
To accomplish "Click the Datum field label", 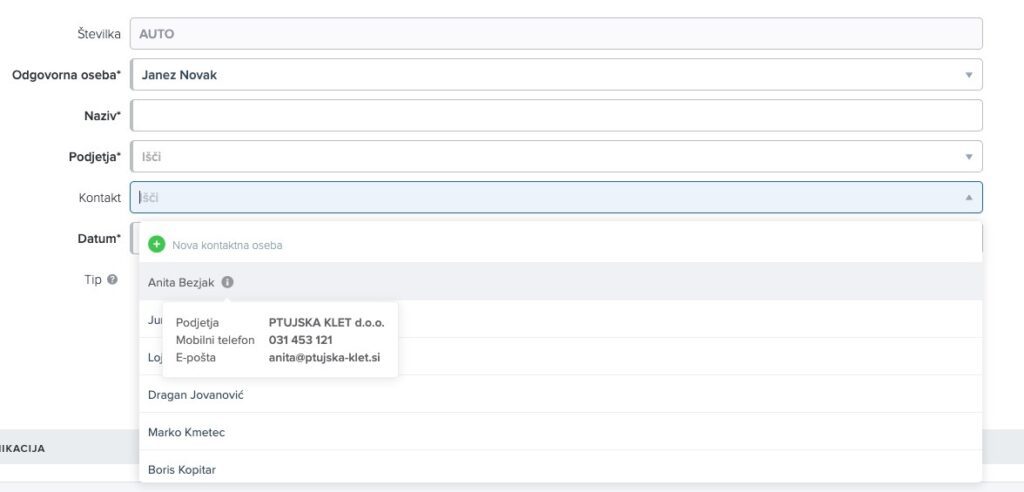I will 99,239.
